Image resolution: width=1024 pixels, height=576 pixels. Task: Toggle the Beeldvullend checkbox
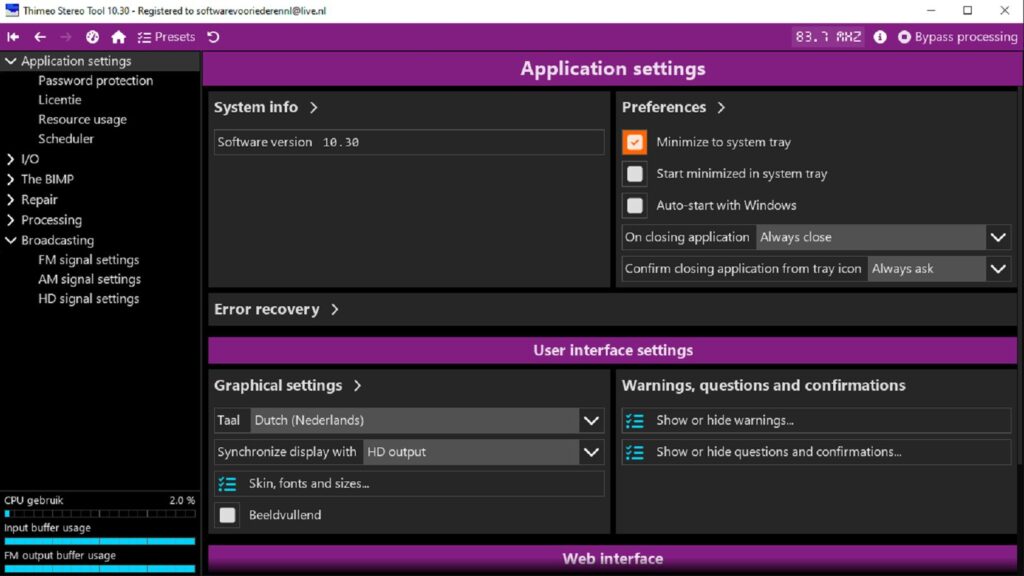pyautogui.click(x=227, y=515)
